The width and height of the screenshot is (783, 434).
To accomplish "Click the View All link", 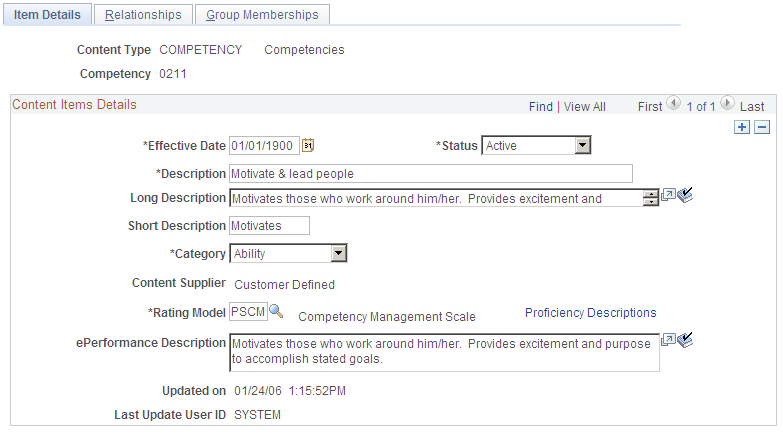I will (585, 107).
